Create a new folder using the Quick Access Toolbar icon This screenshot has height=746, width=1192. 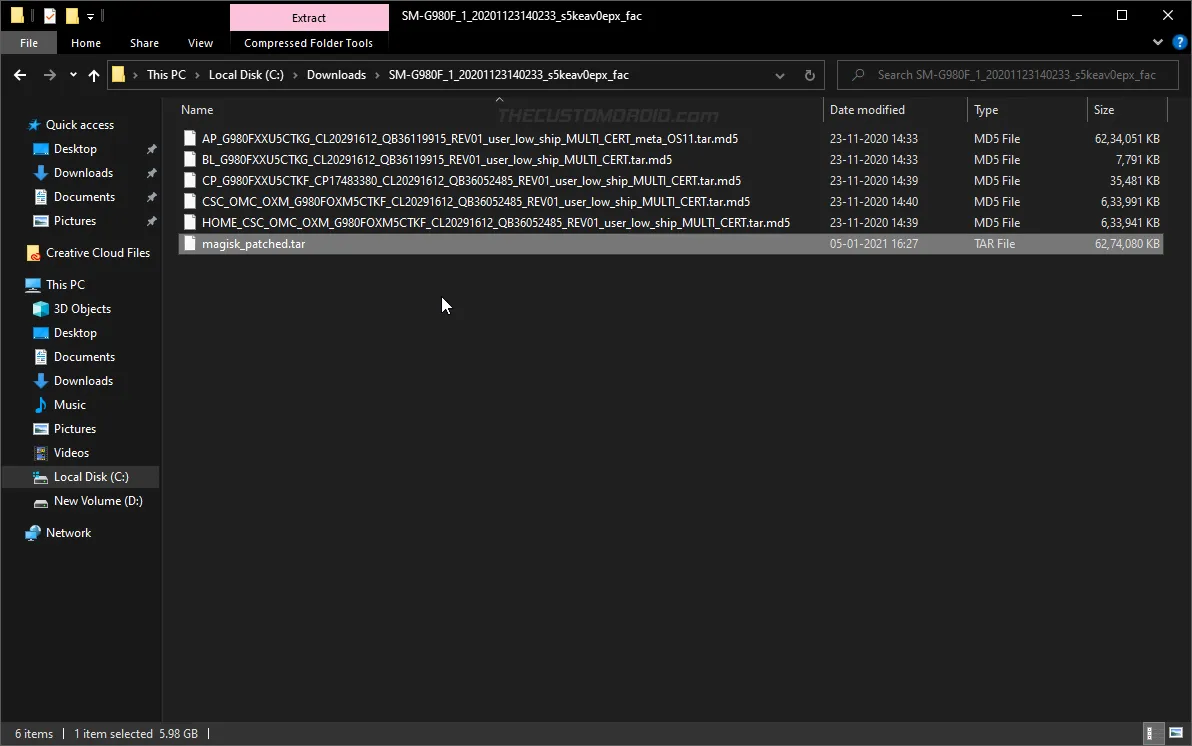point(71,15)
